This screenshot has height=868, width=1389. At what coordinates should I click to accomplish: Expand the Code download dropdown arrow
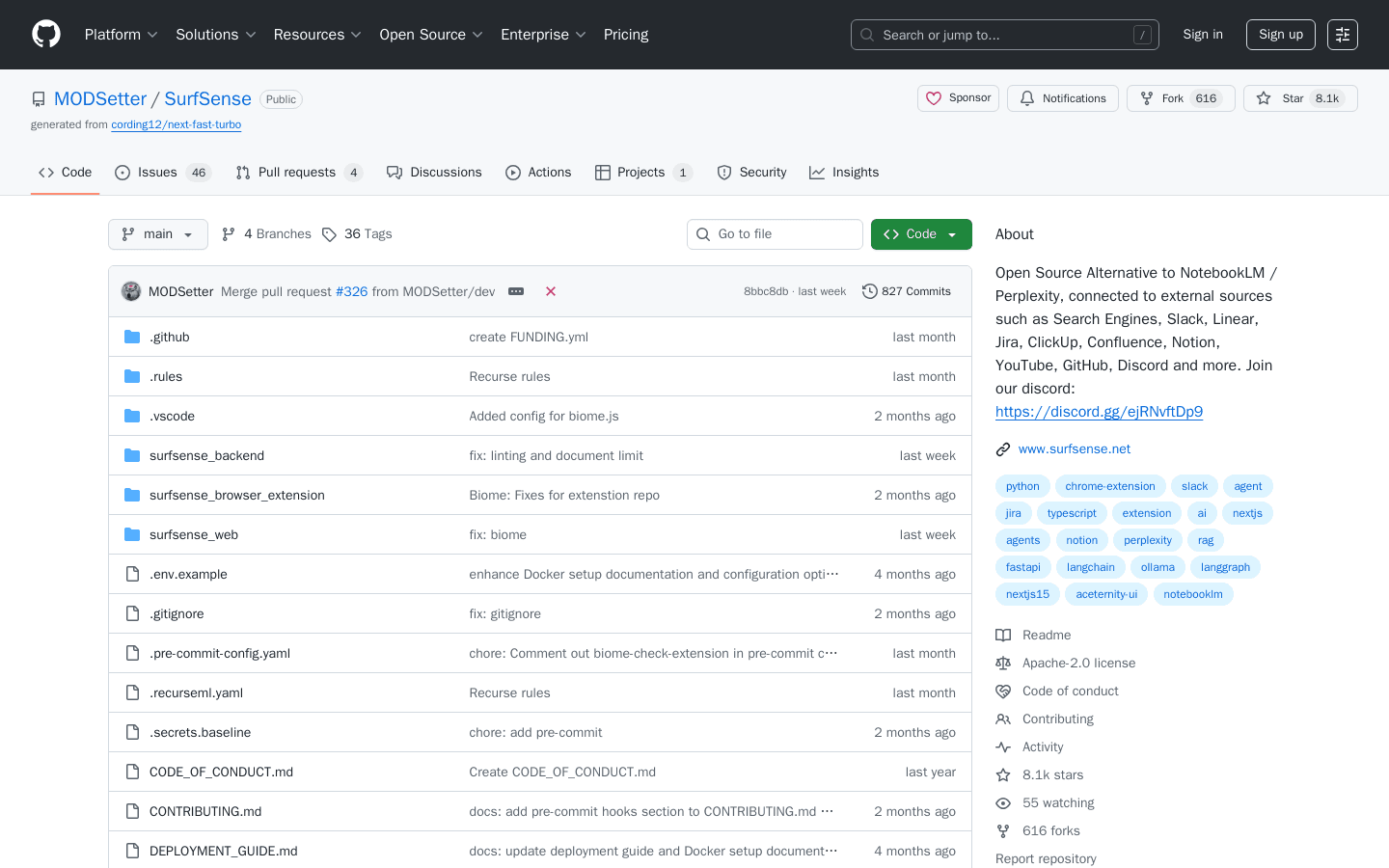[x=953, y=233]
